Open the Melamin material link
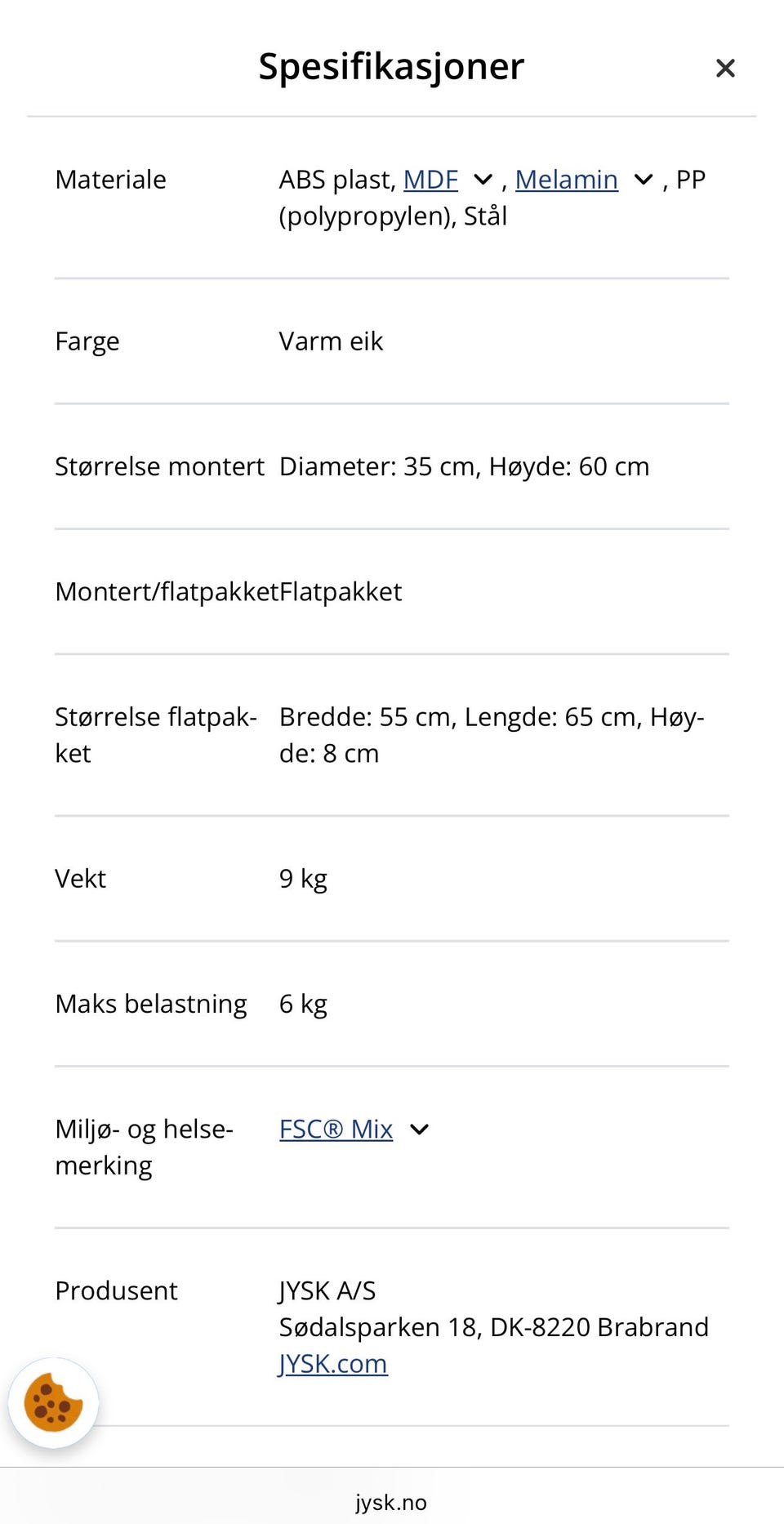Screen dimensions: 784x1524 click(566, 180)
